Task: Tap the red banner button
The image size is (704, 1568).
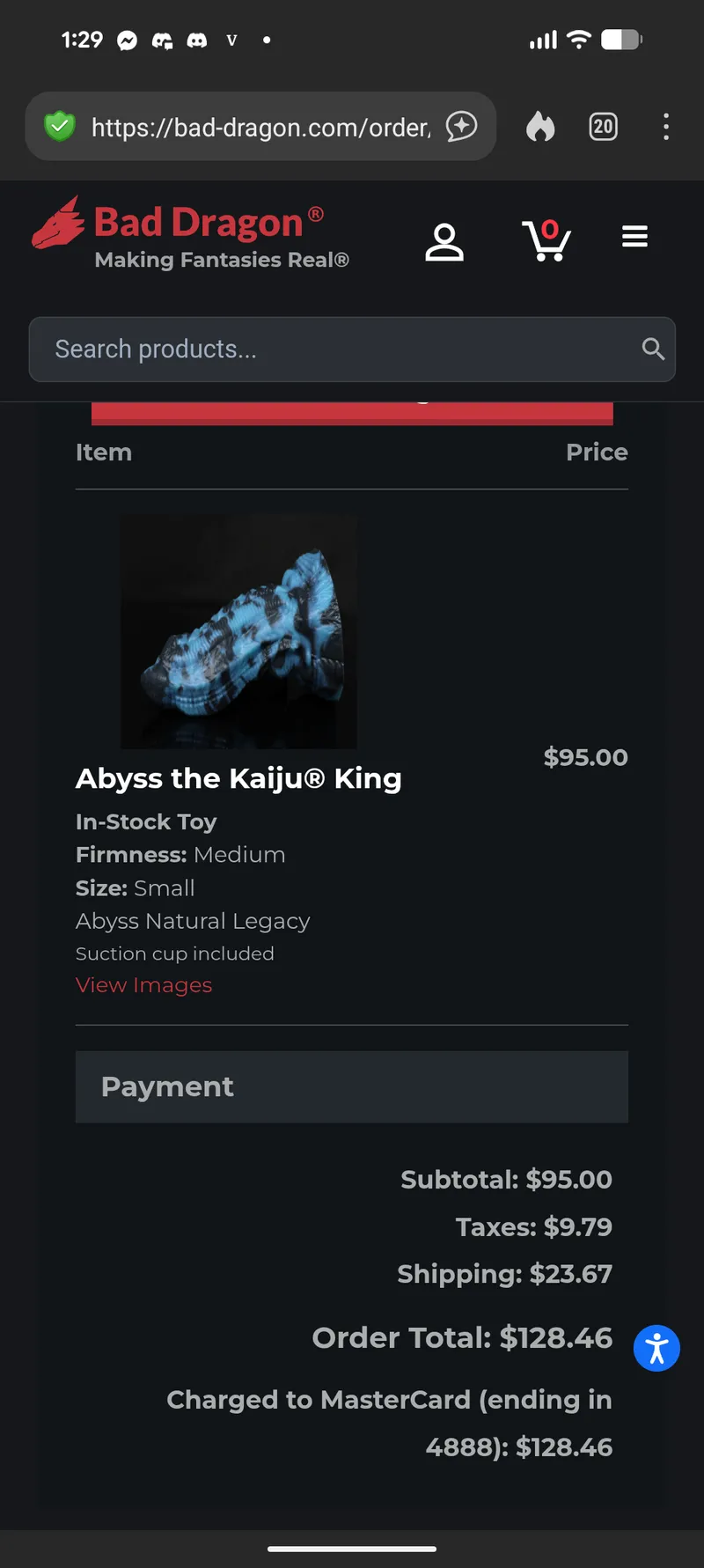Action: click(352, 413)
